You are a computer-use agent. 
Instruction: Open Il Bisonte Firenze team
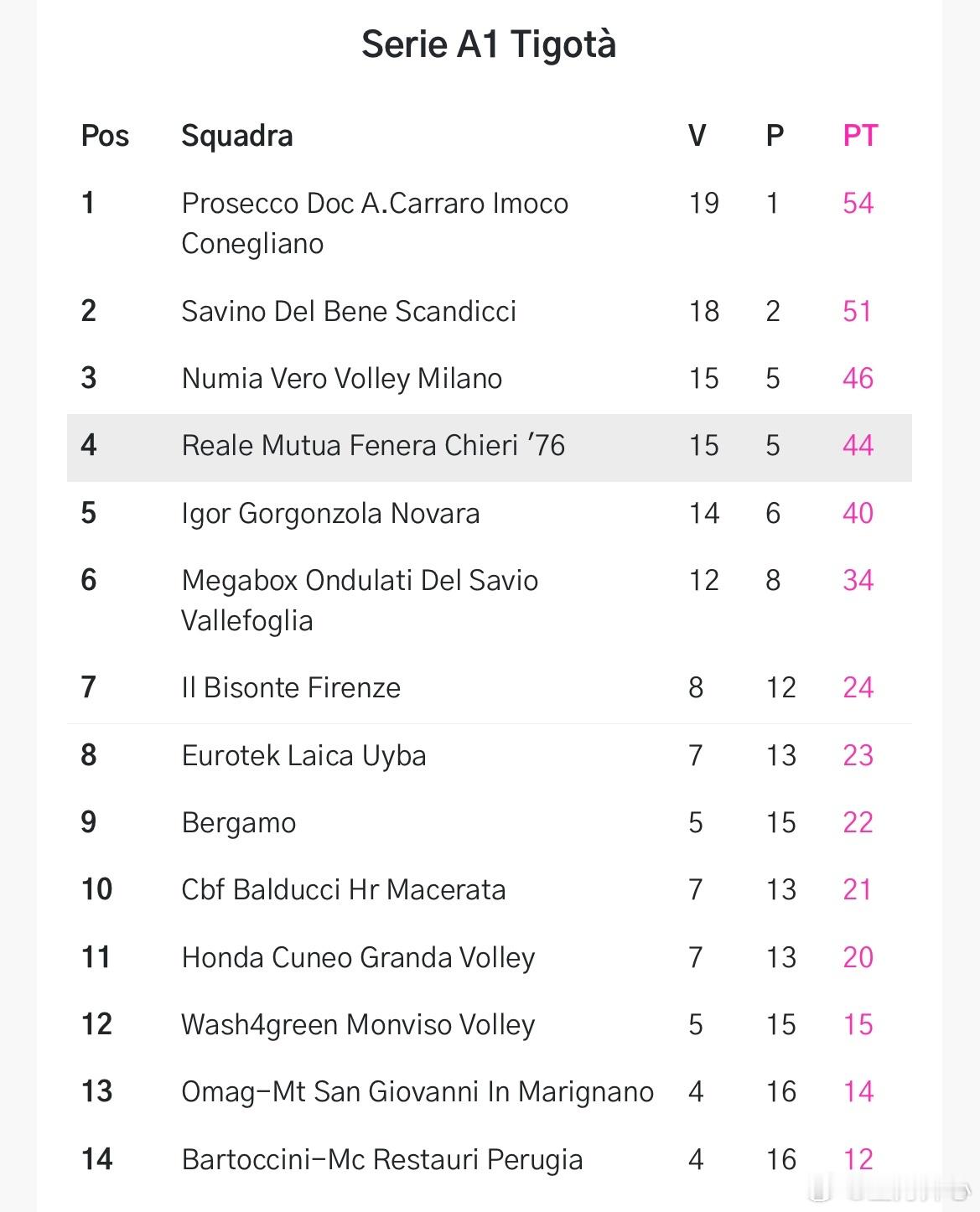(x=291, y=687)
